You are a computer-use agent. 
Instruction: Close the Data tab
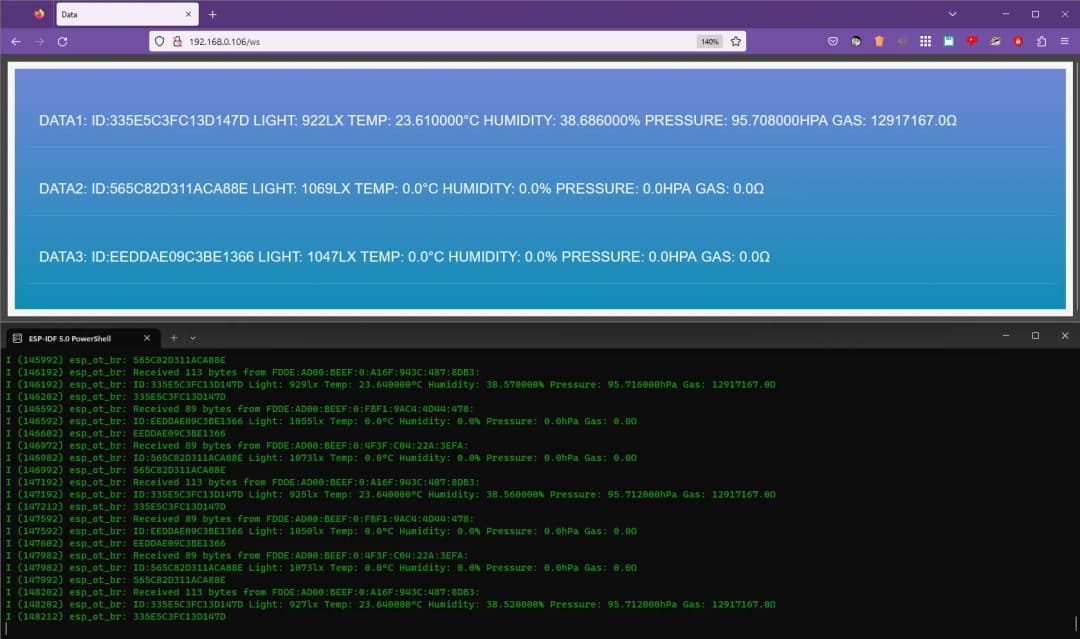[188, 14]
